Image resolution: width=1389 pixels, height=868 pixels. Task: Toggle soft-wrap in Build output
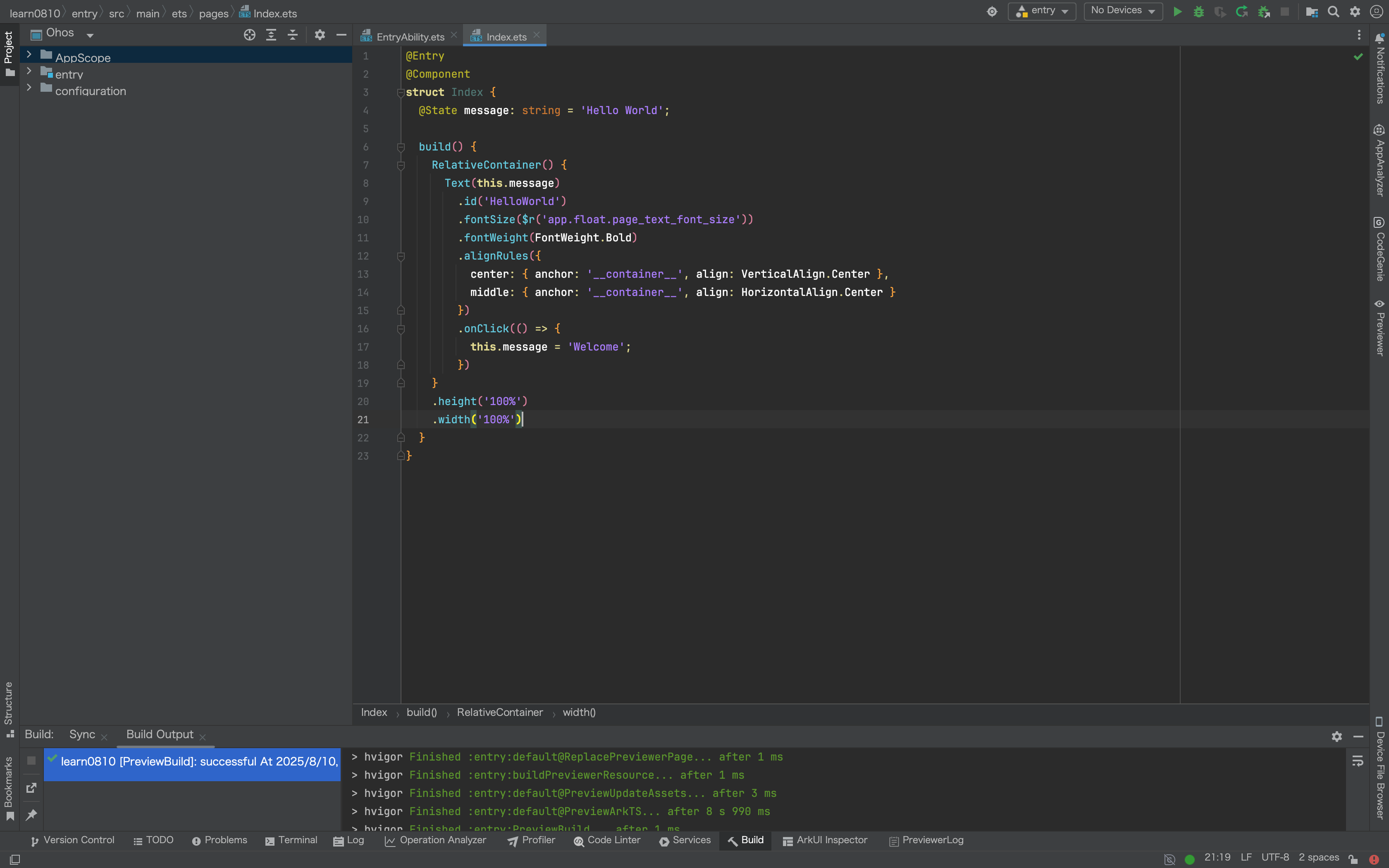(1358, 761)
